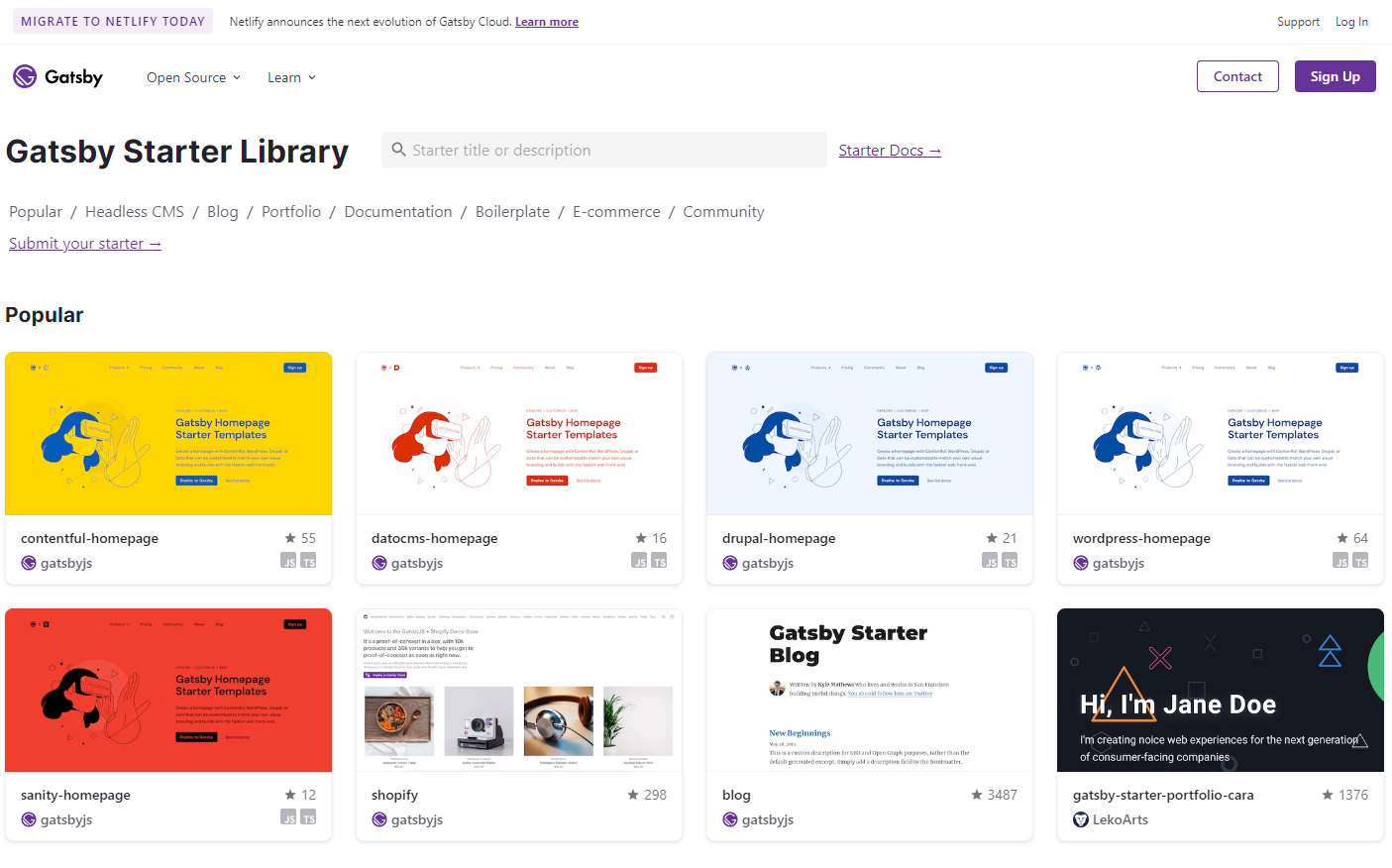This screenshot has height=868, width=1392.
Task: Select the Portfolio category filter
Action: point(291,211)
